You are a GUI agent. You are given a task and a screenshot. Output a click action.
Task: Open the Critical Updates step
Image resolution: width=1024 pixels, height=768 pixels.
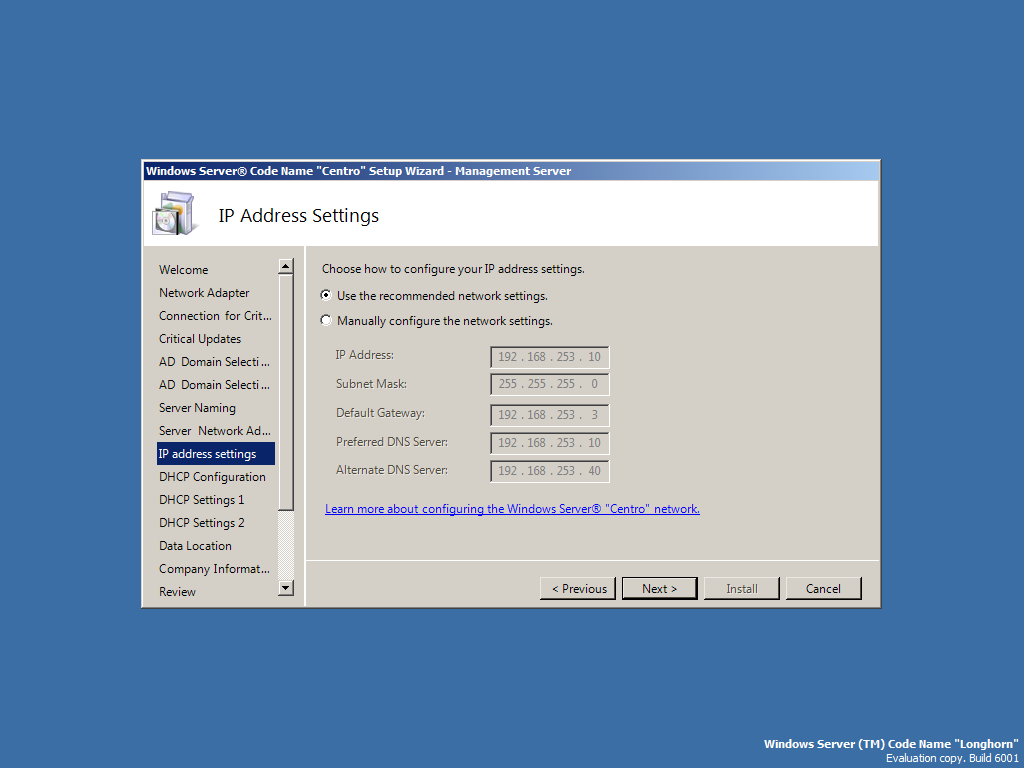pos(200,338)
